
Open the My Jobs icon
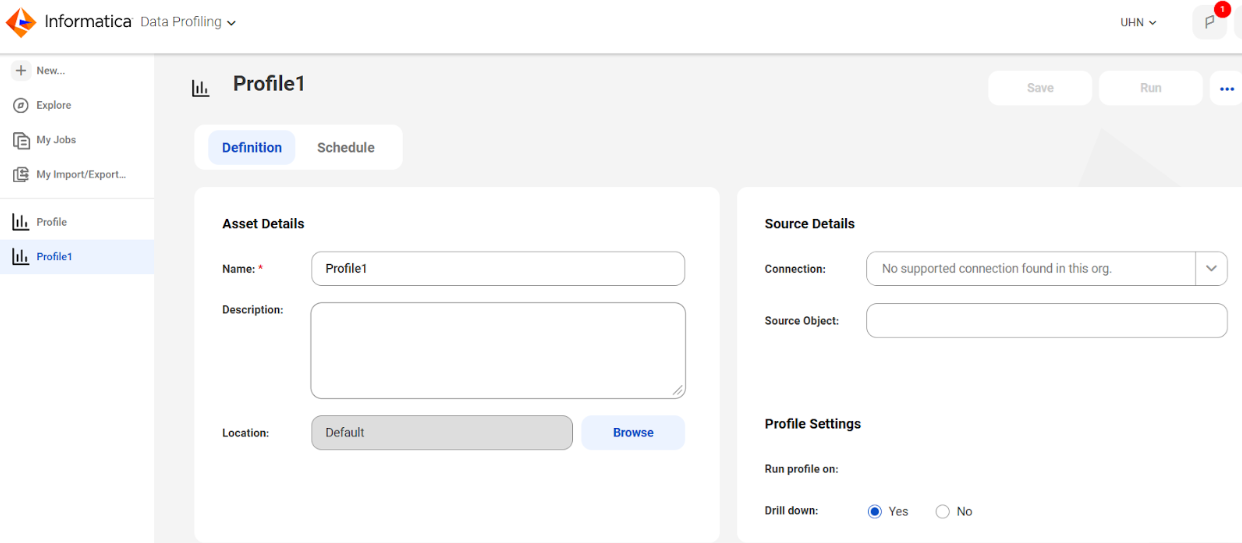[20, 140]
